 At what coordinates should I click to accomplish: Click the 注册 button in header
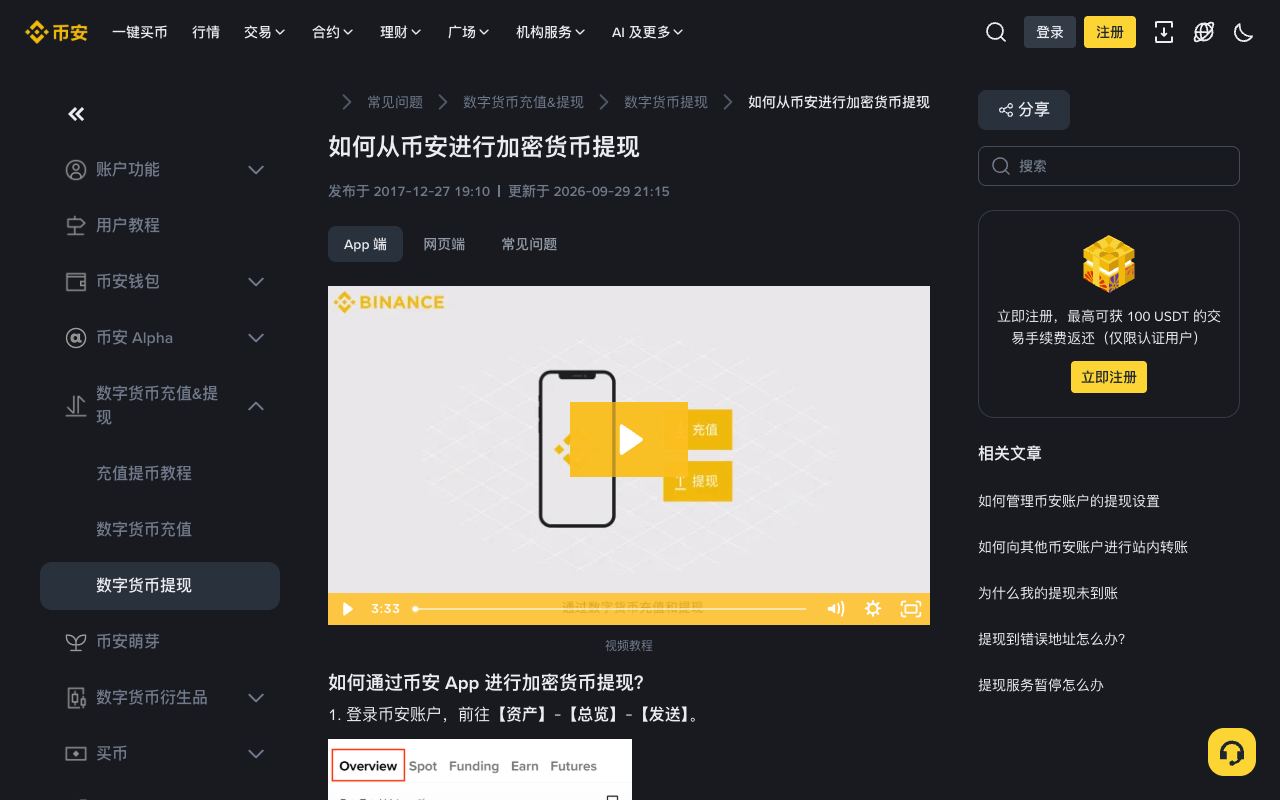tap(1110, 32)
